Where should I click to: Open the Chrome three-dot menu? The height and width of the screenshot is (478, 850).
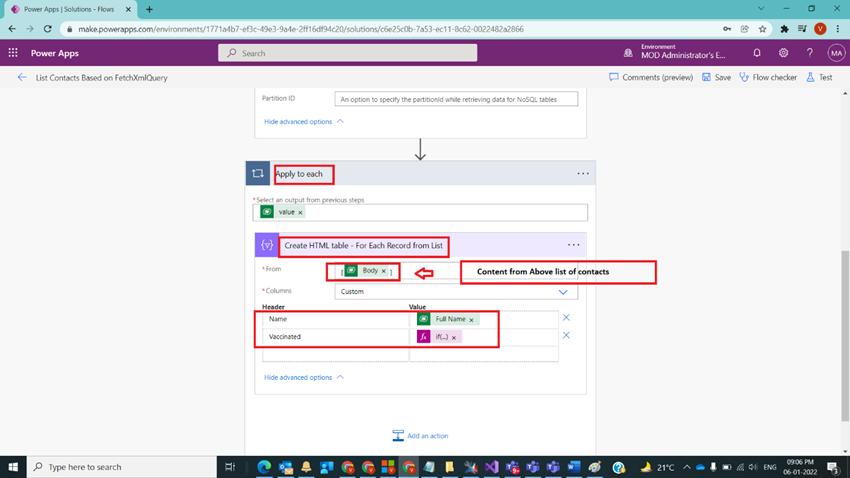[x=838, y=29]
